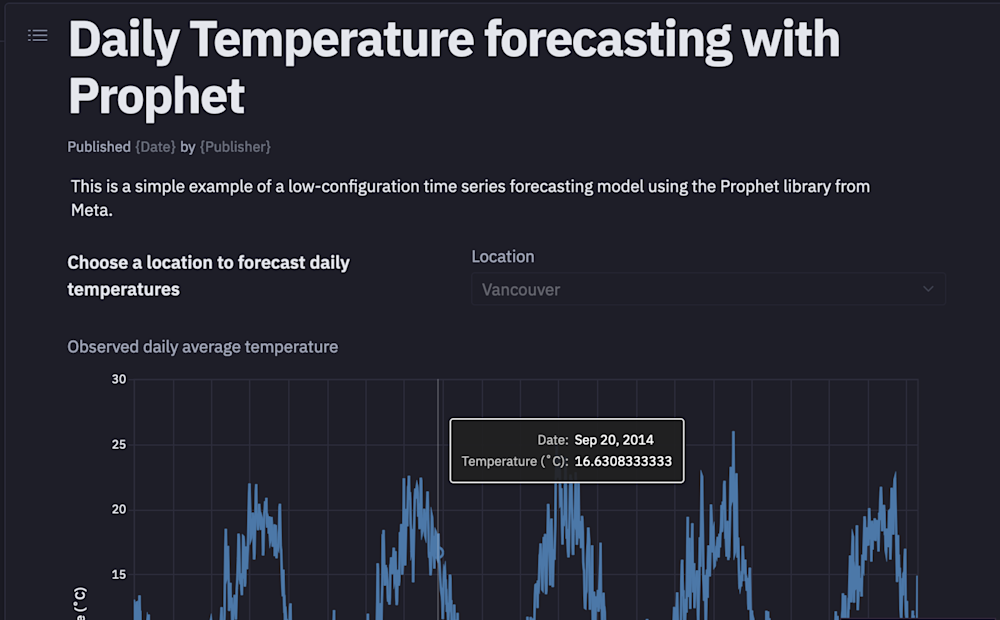
Task: Click the Observed daily average temperature chart label
Action: click(x=202, y=346)
